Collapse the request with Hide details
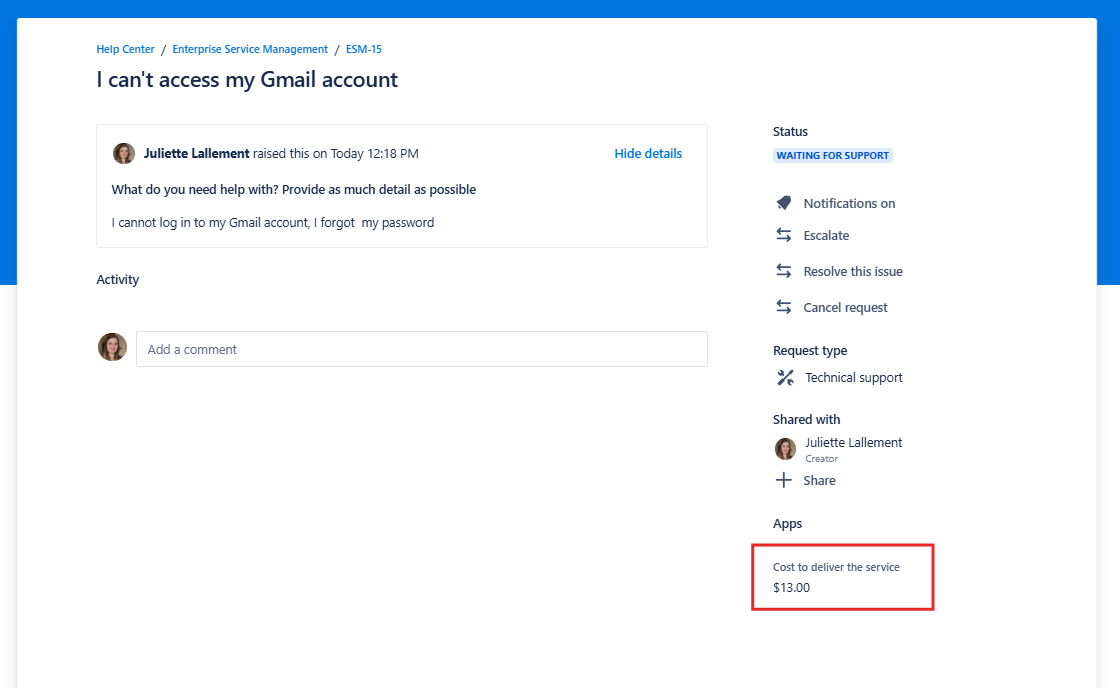1120x688 pixels. click(x=648, y=153)
